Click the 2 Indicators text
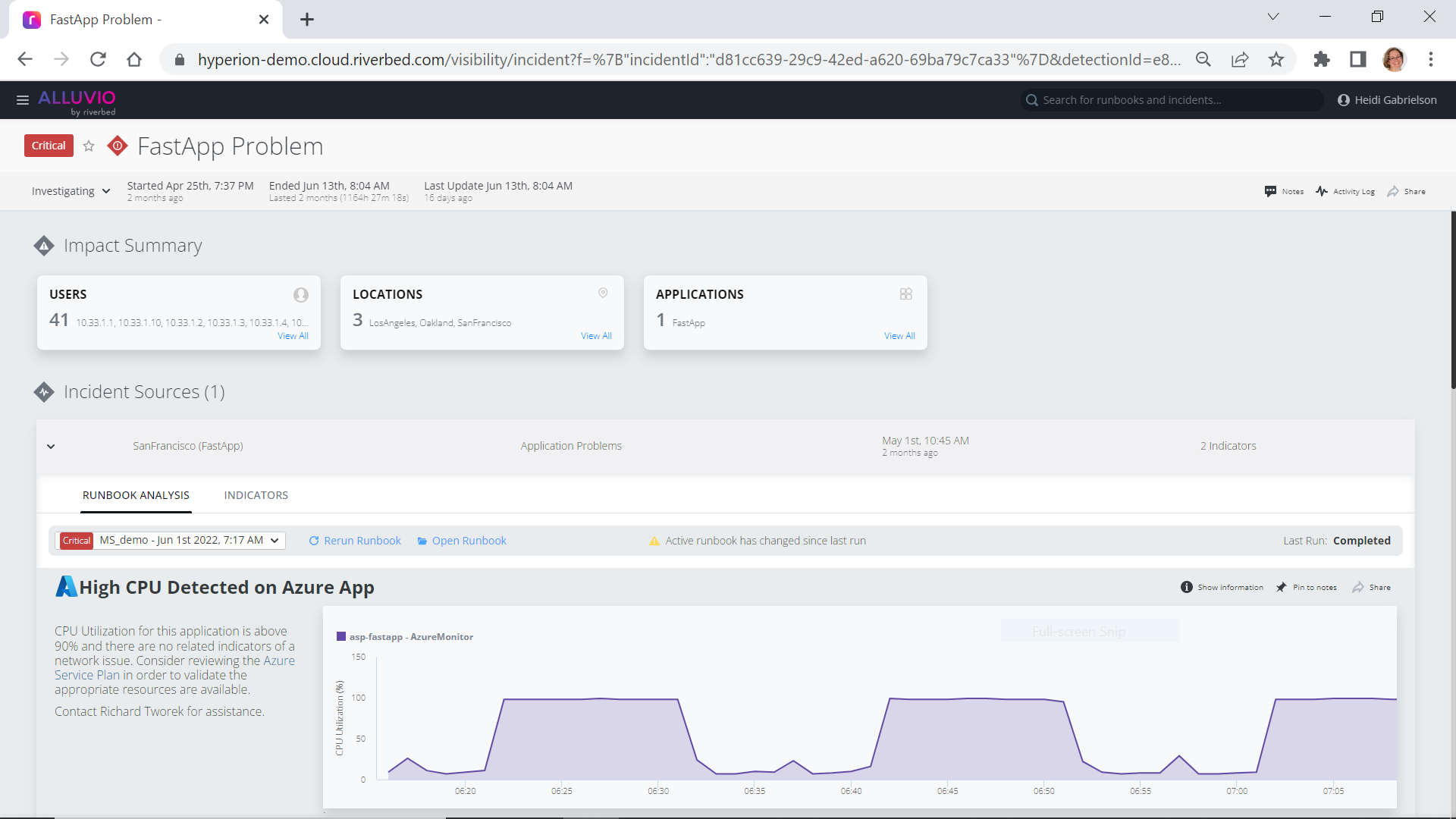 (x=1228, y=446)
